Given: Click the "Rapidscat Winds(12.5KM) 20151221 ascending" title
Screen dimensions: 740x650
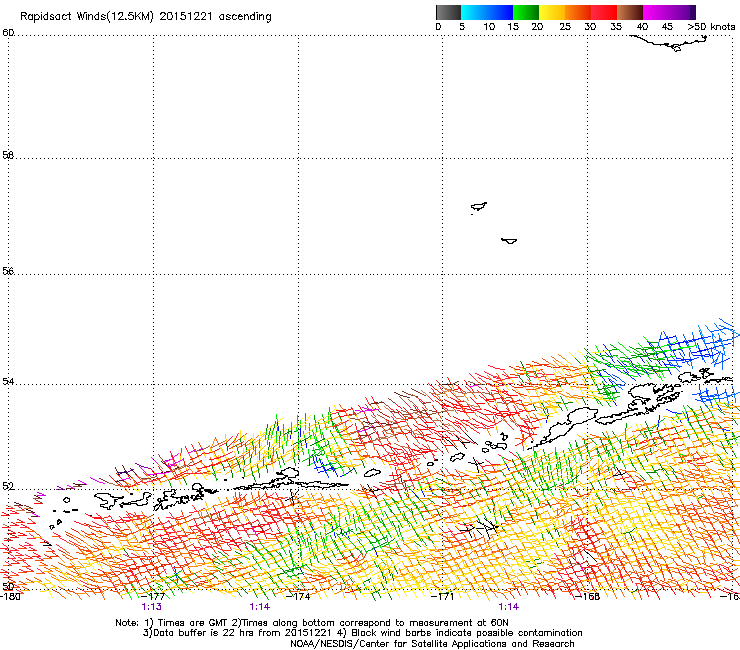Looking at the screenshot, I should 146,17.
